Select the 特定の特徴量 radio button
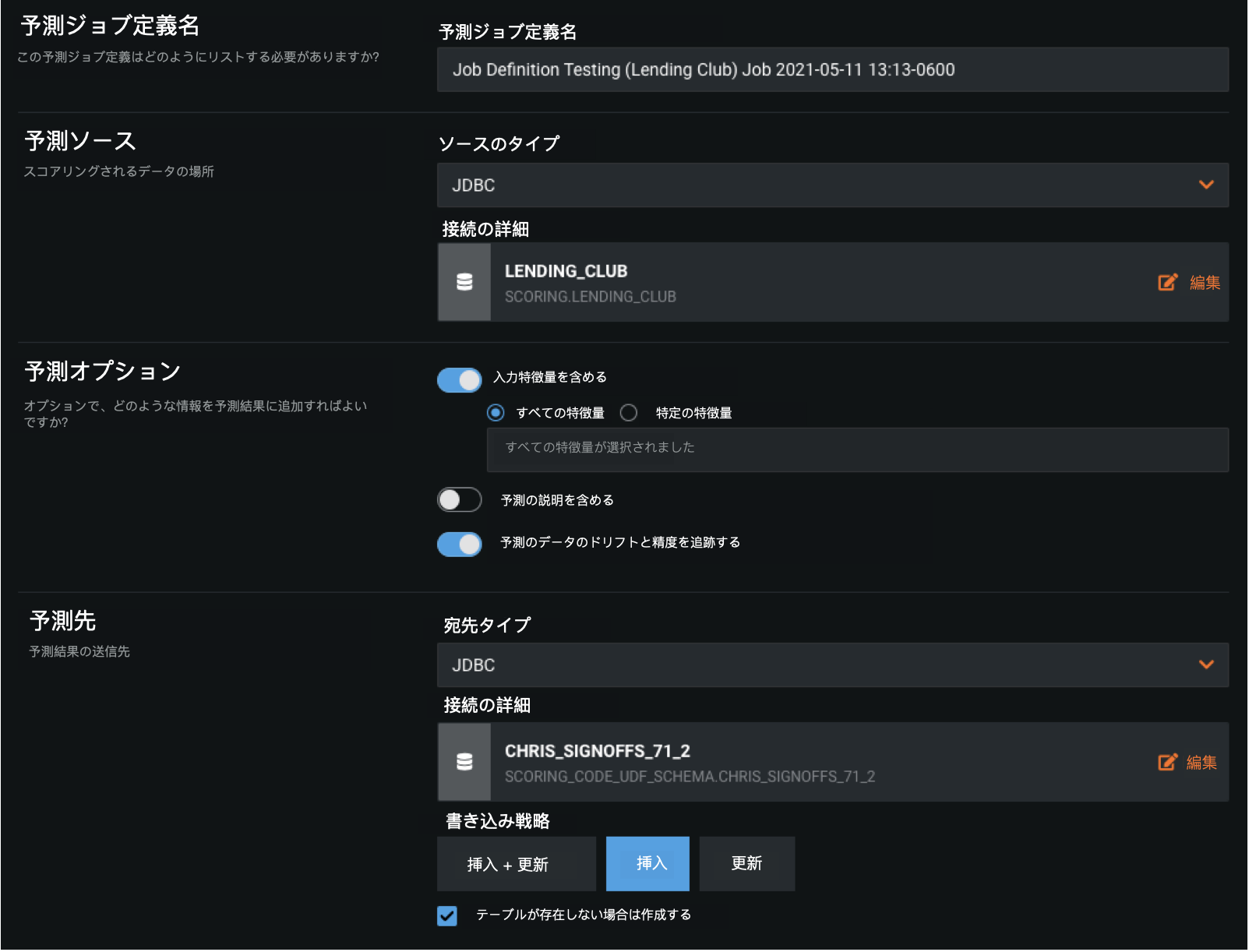The width and height of the screenshot is (1249, 952). click(629, 413)
